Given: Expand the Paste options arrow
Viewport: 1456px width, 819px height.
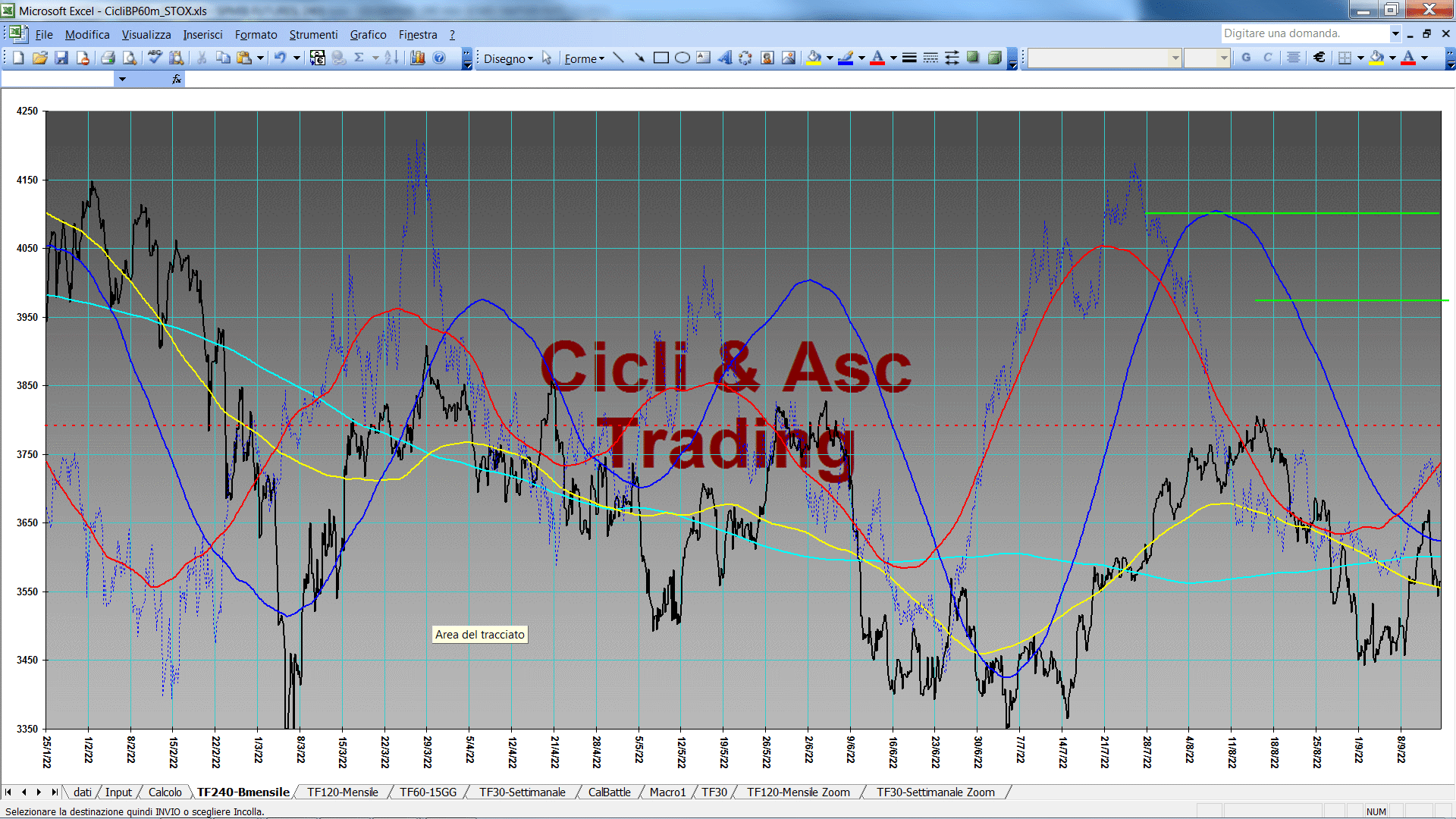Looking at the screenshot, I should pyautogui.click(x=260, y=58).
